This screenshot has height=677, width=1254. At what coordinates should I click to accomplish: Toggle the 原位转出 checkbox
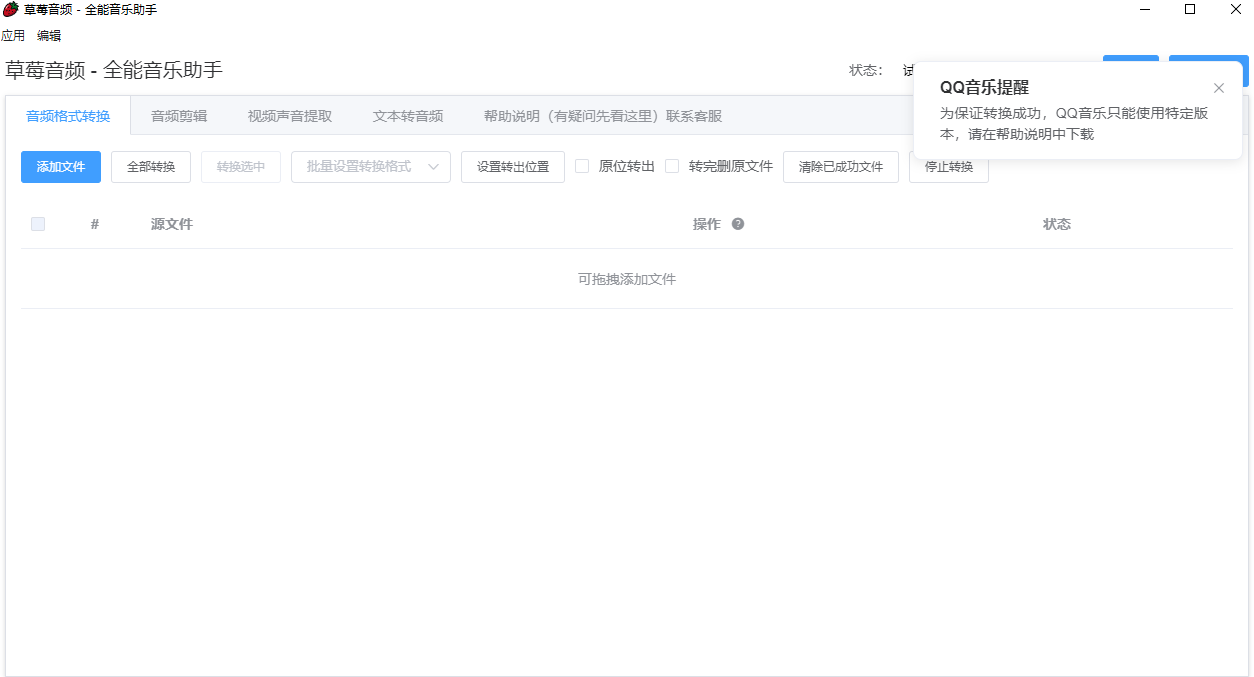(582, 166)
